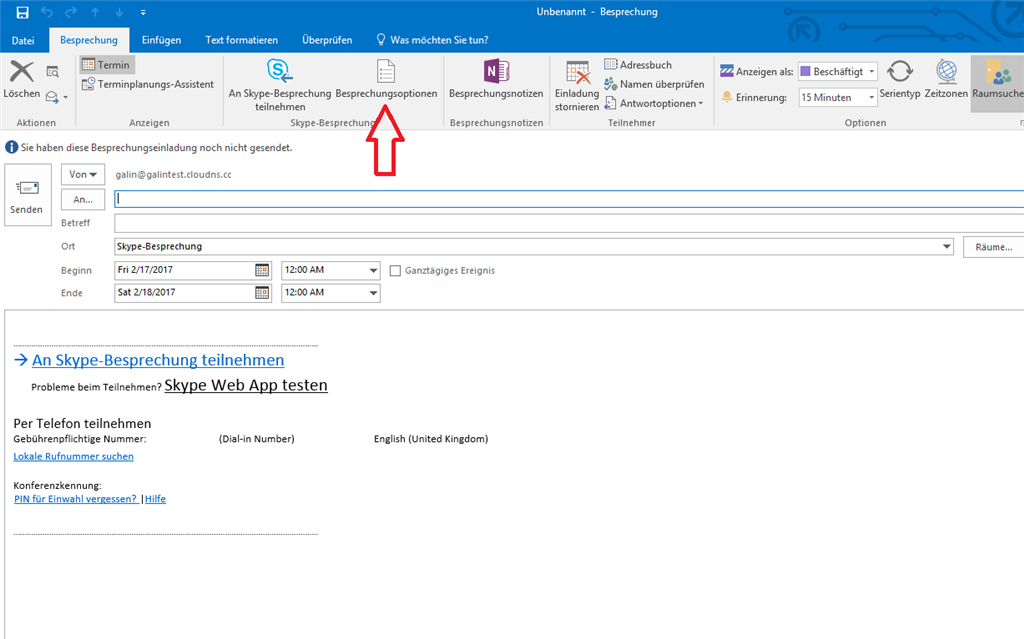The height and width of the screenshot is (639, 1024).
Task: Open the 'Lokale Rufnummer suchen' link
Action: click(x=74, y=457)
